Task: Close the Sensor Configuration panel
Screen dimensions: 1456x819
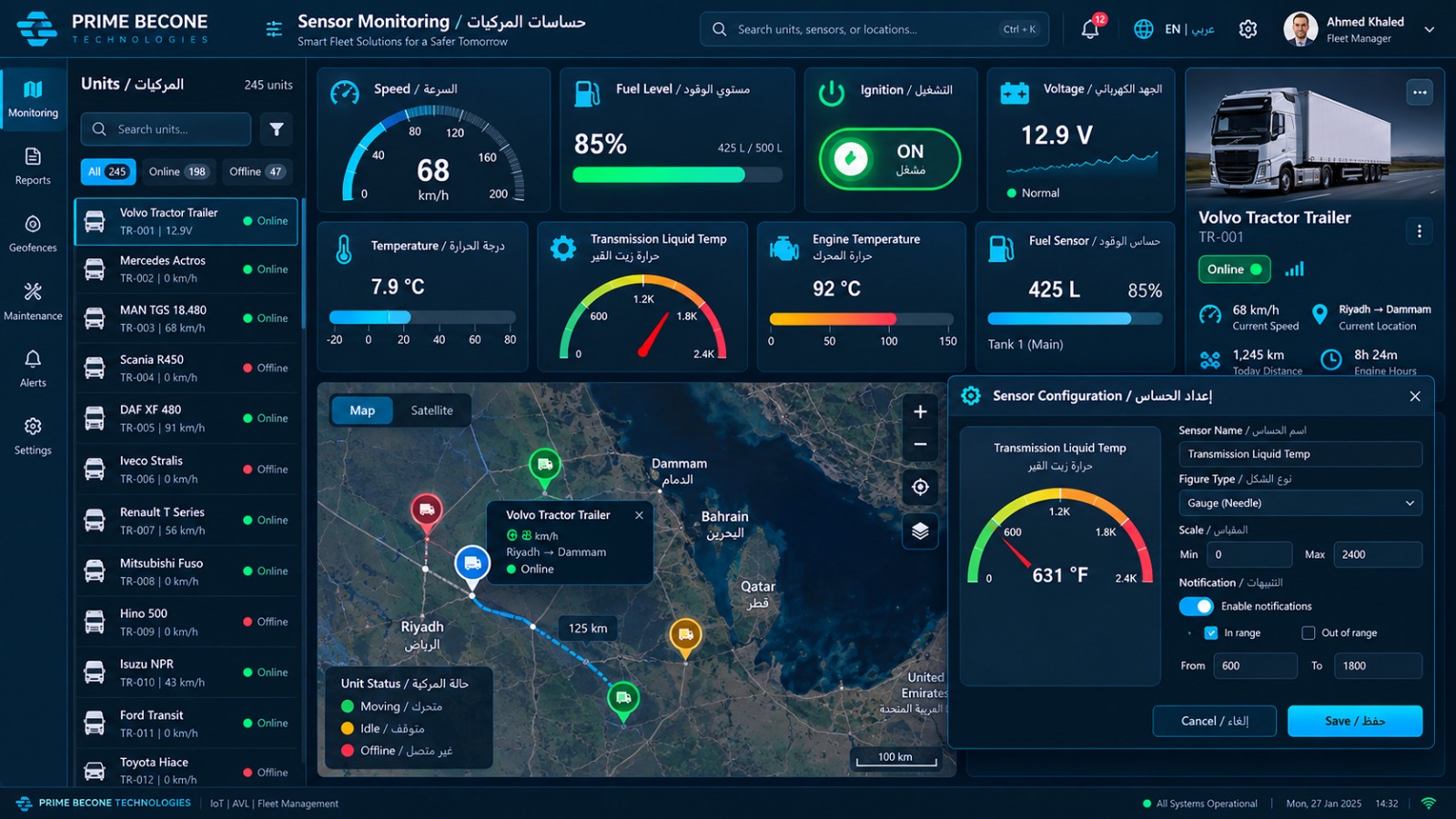Action: pyautogui.click(x=1415, y=396)
